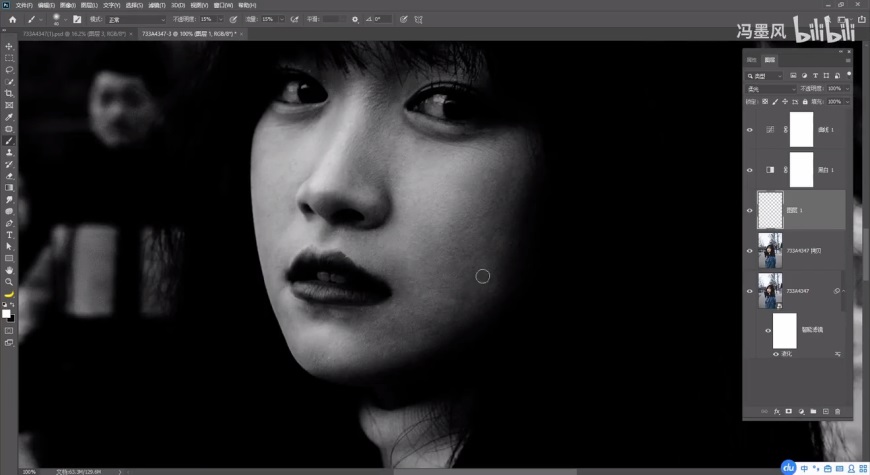Collapse smart filters on 733A4347 layer
Viewport: 870px width, 475px height.
(843, 291)
